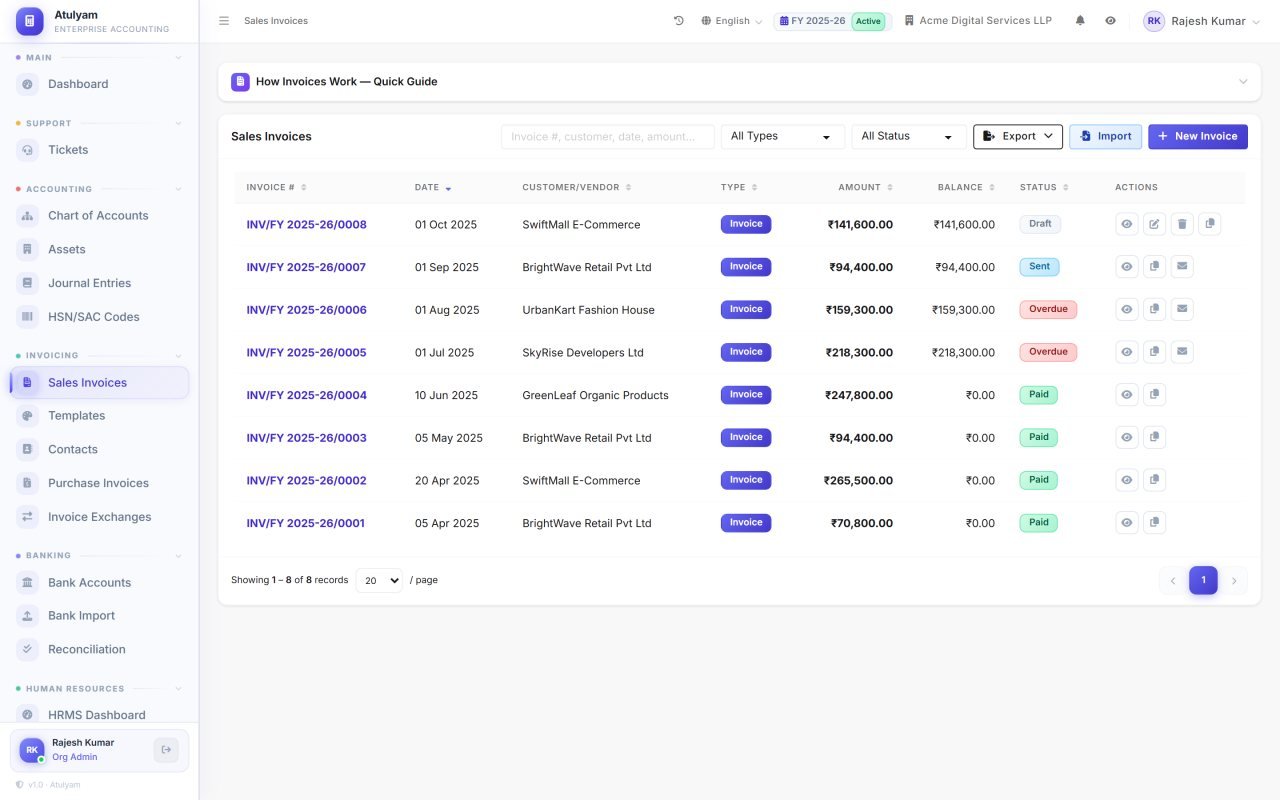Sort table by Amount column header
1280x800 pixels.
coord(866,187)
